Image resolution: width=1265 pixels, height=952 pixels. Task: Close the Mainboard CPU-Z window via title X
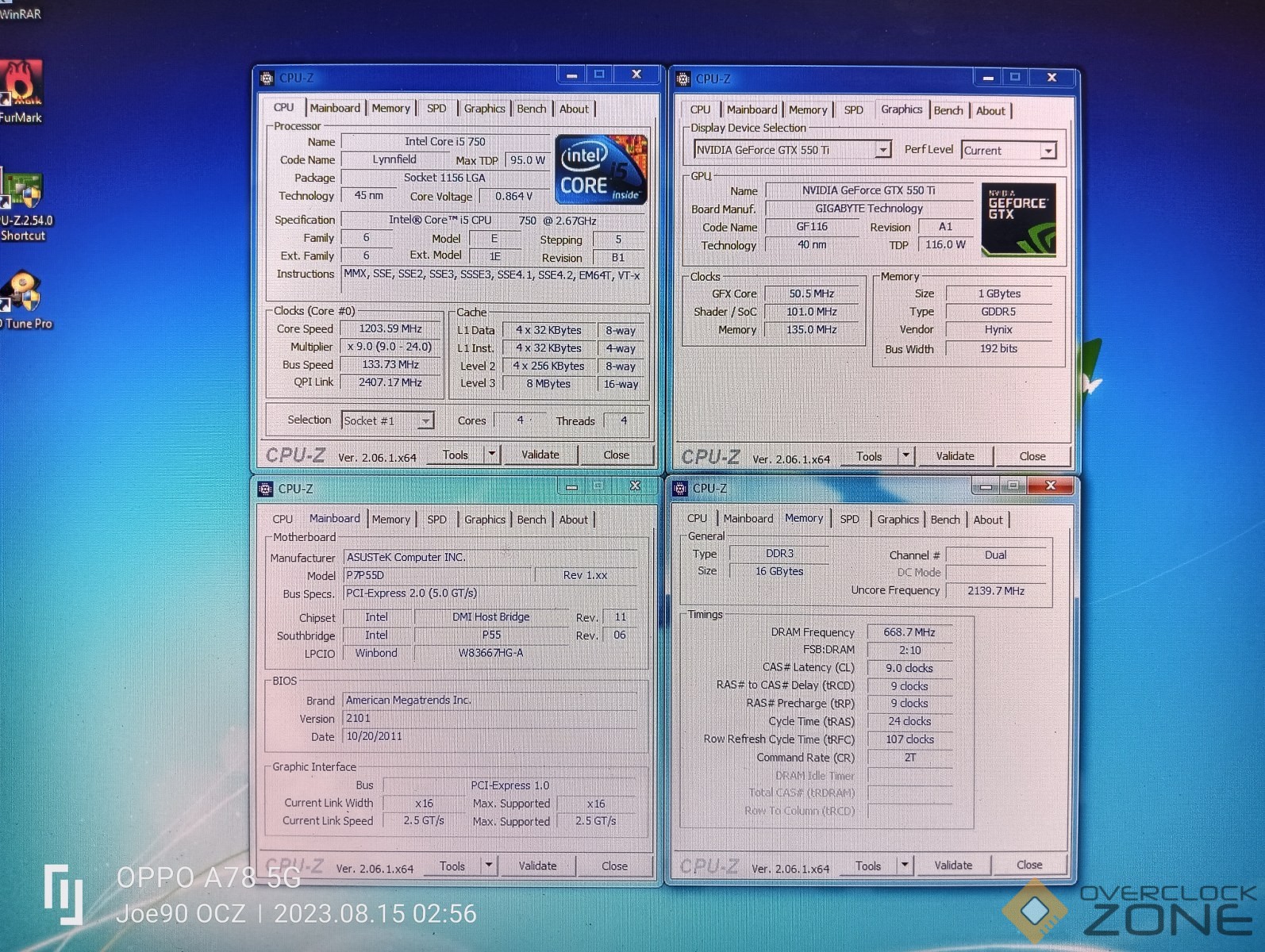[x=635, y=486]
